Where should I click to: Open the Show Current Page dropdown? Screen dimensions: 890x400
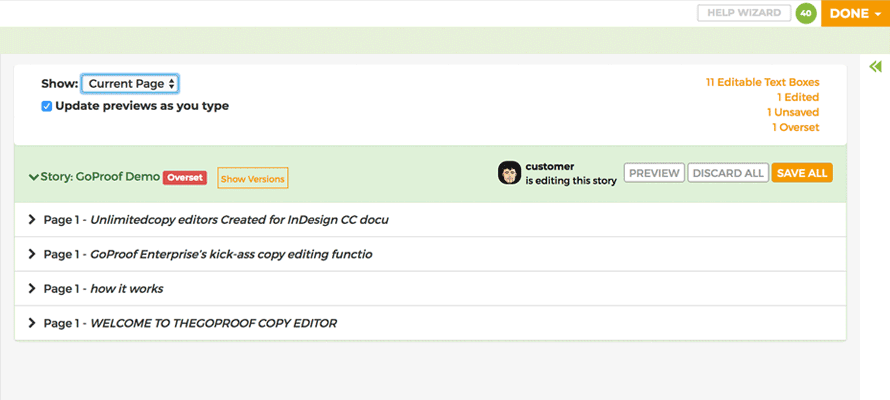pyautogui.click(x=130, y=84)
